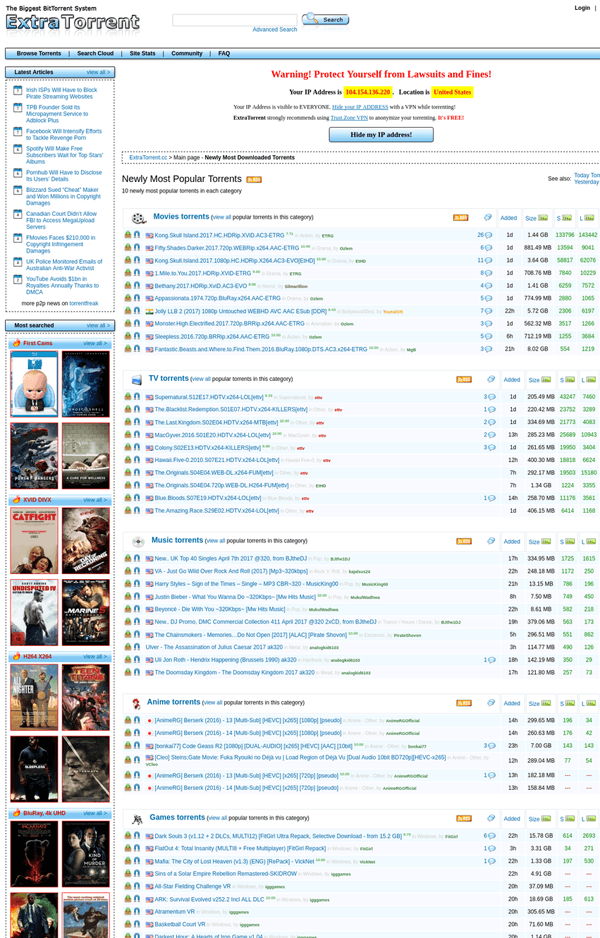Image resolution: width=600 pixels, height=938 pixels.
Task: Sort by Size icon in Movies header
Action: [543, 218]
